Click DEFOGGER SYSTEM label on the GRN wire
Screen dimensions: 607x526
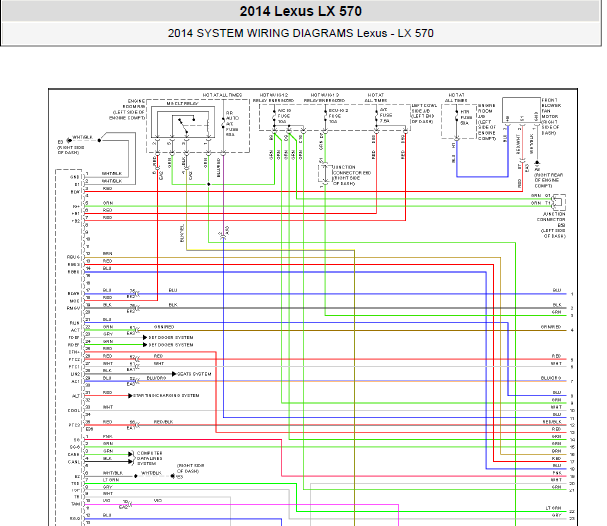point(171,345)
